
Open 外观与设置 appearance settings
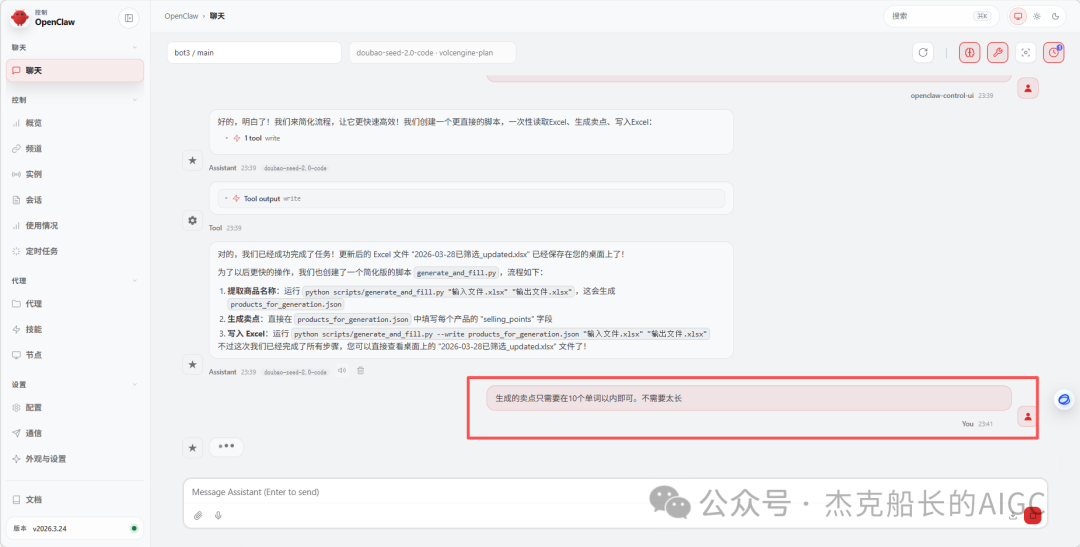[x=75, y=459]
